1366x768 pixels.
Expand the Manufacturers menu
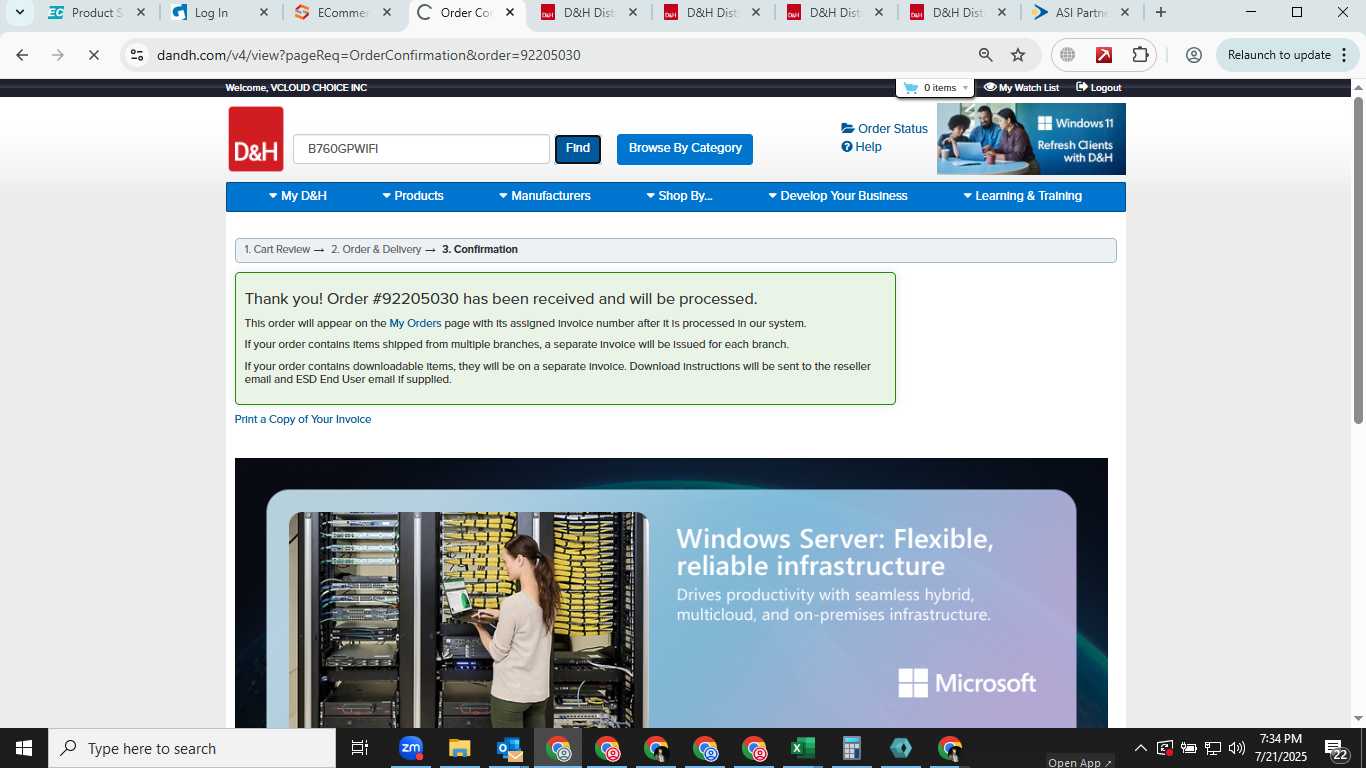pyautogui.click(x=545, y=196)
